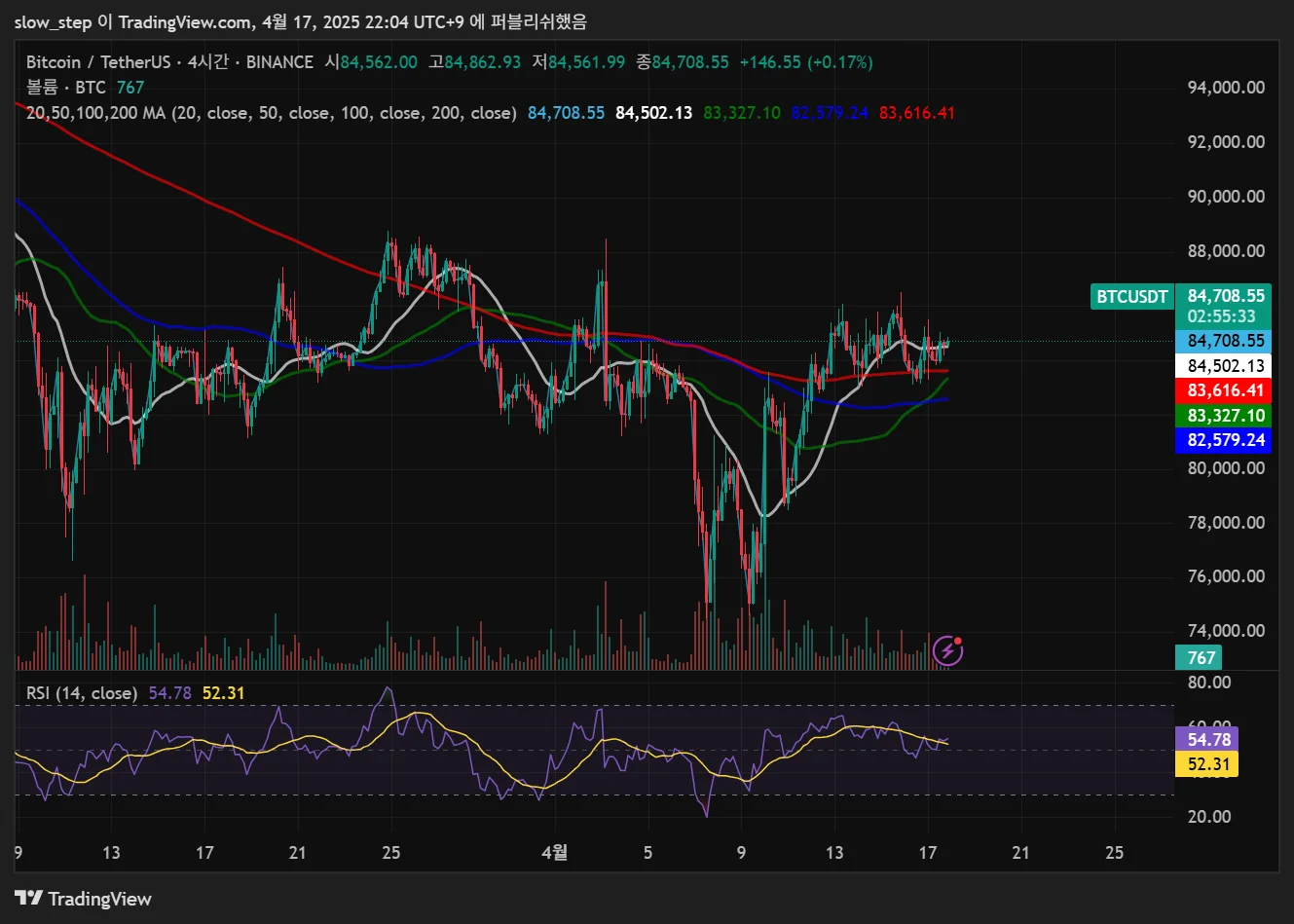Click the TradingView logo icon
Image resolution: width=1294 pixels, height=924 pixels.
click(28, 899)
